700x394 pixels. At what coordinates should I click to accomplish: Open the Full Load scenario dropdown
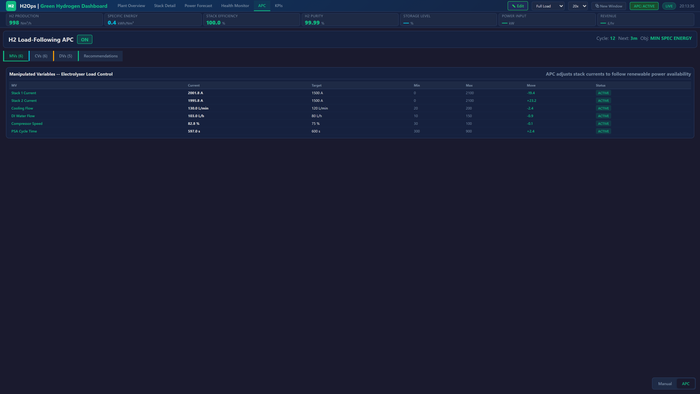tap(549, 6)
